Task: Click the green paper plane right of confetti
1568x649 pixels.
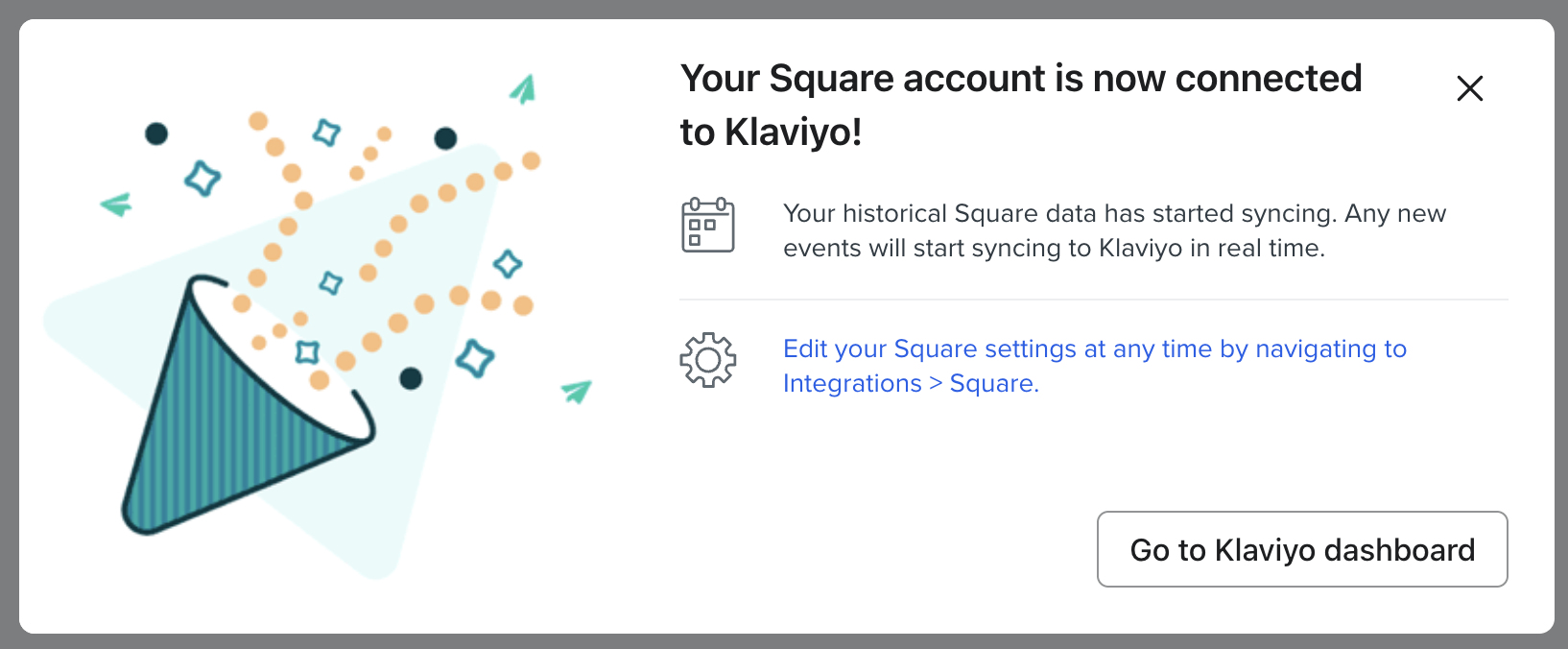Action: [x=577, y=391]
